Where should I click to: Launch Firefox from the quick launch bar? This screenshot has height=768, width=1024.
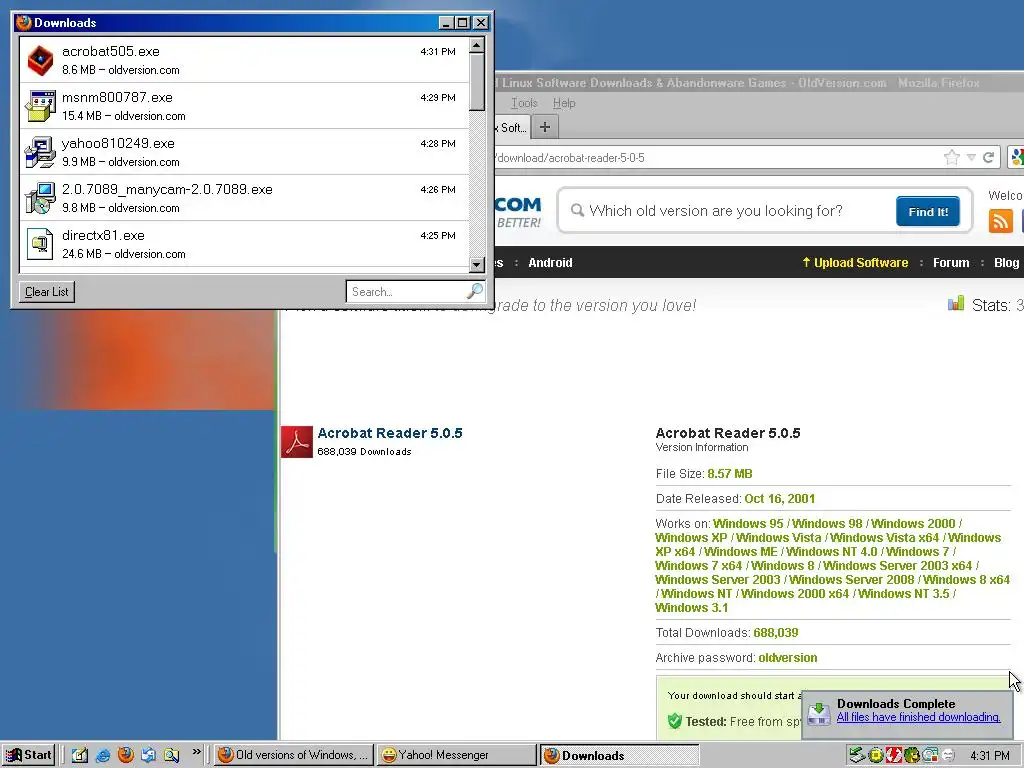click(x=125, y=755)
